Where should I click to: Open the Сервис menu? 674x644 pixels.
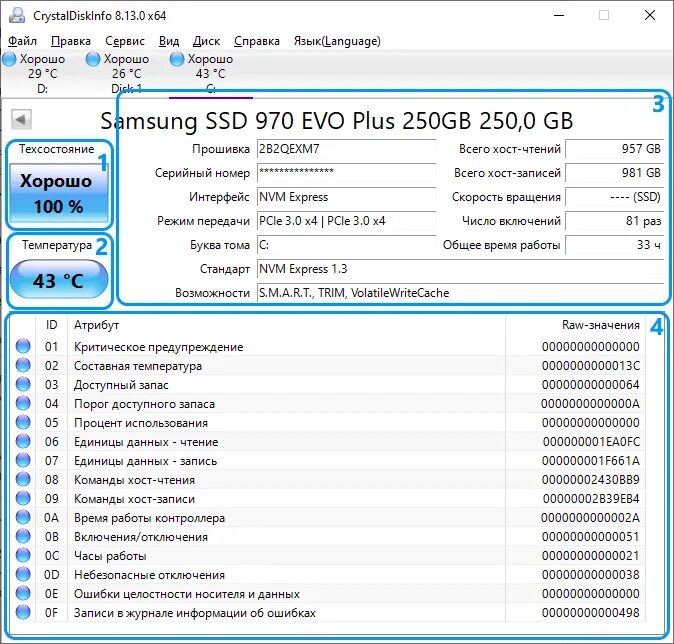pyautogui.click(x=125, y=41)
